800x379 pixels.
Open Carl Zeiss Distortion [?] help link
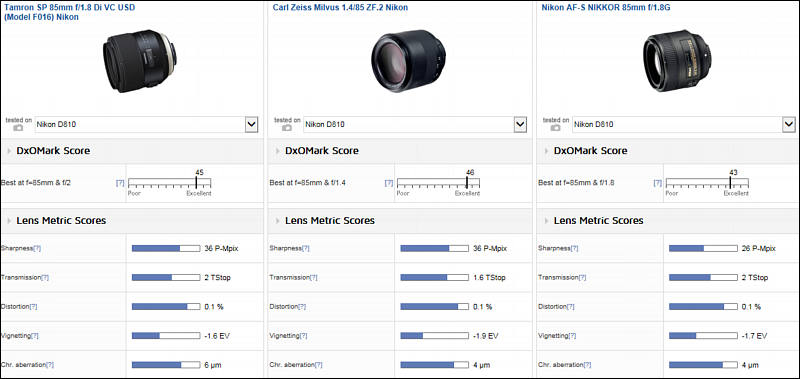(302, 307)
